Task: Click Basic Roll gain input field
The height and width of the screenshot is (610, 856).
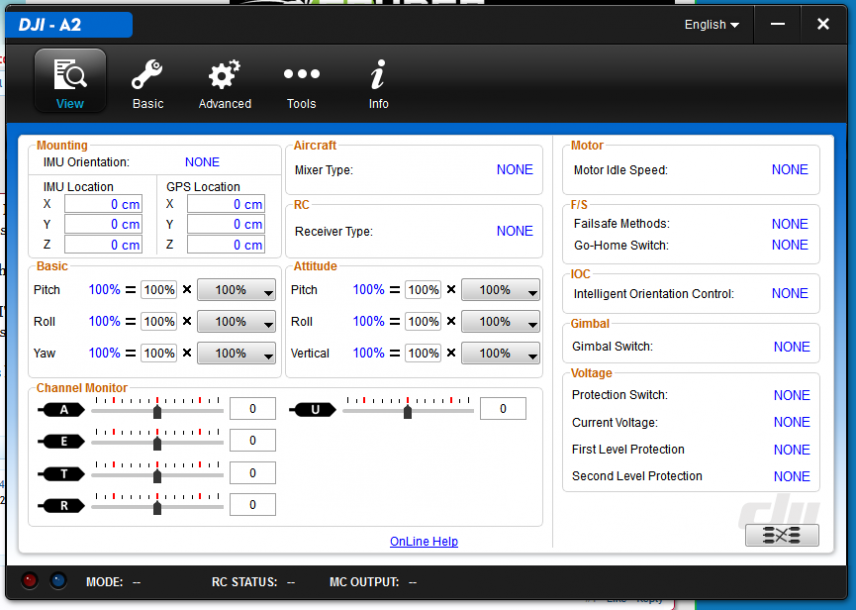Action: (159, 322)
